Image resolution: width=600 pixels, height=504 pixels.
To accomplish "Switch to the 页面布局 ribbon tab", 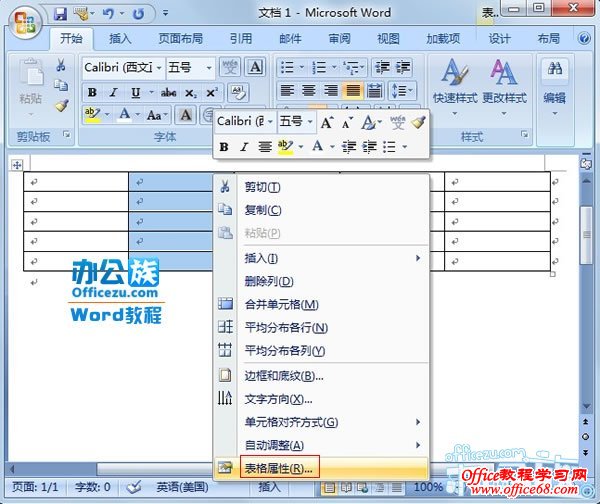I will (181, 39).
